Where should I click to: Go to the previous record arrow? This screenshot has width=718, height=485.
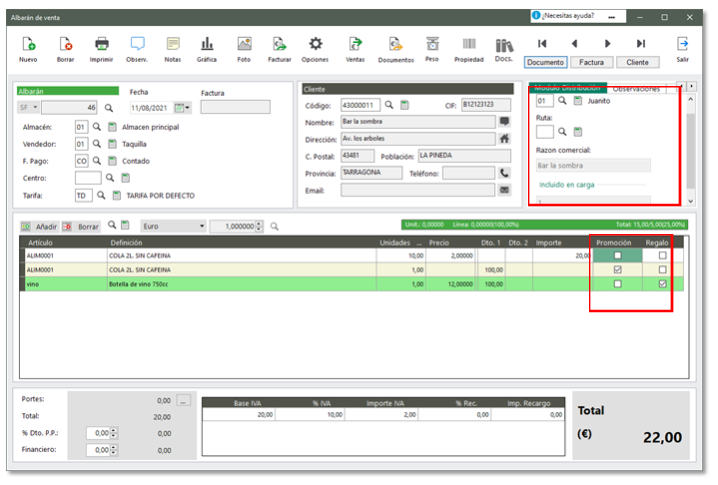575,44
